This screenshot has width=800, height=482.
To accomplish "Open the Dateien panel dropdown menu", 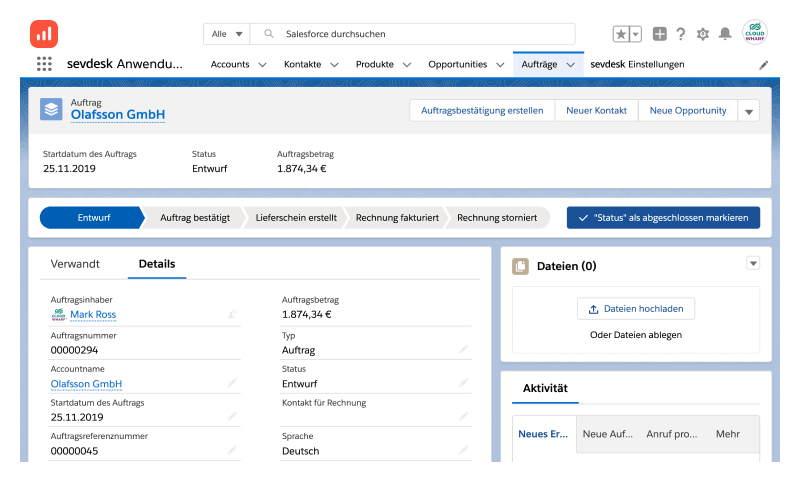I will point(753,263).
